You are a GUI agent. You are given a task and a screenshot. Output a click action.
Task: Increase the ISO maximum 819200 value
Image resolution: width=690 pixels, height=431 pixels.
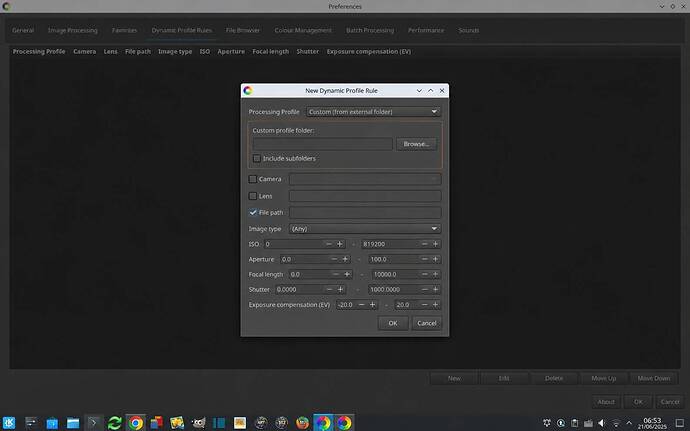tap(435, 244)
